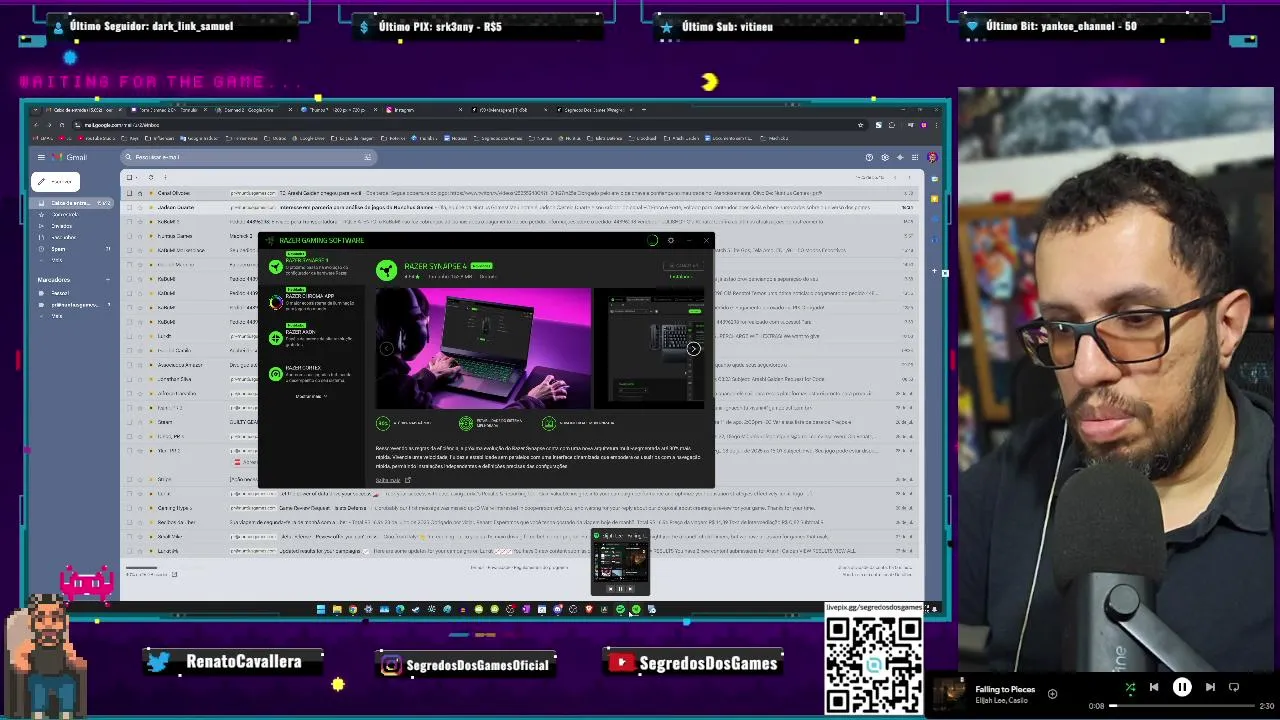This screenshot has width=1280, height=720.
Task: Open Chrome's tab search dropdown
Action: pos(35,110)
